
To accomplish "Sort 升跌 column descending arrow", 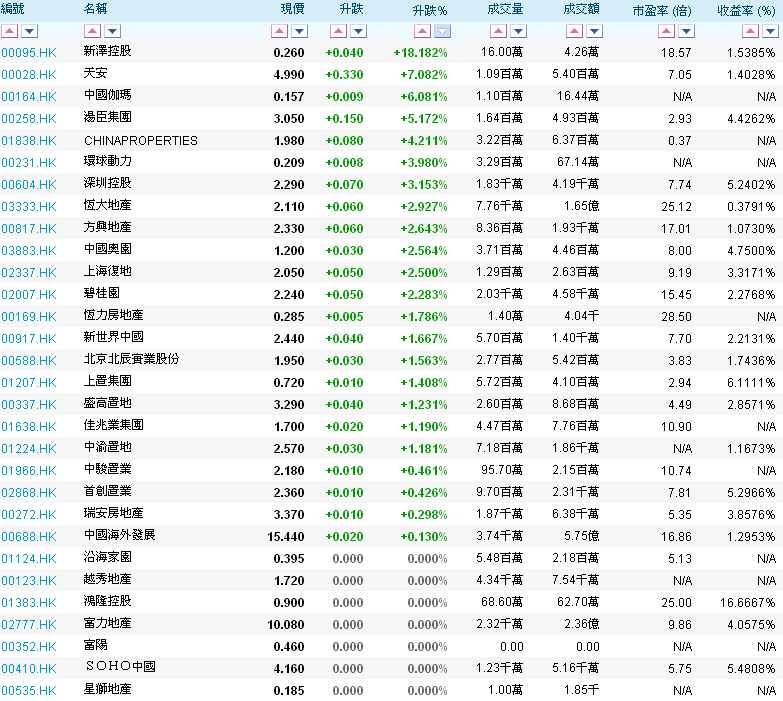I will coord(358,31).
